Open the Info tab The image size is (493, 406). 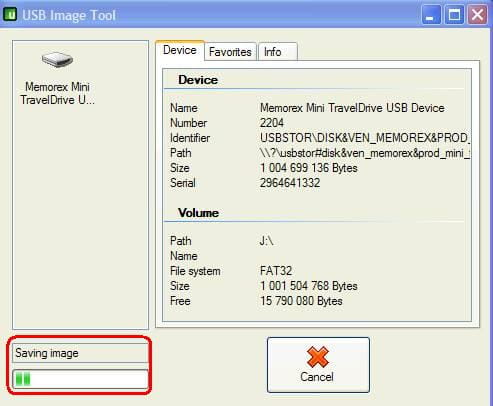pyautogui.click(x=277, y=52)
